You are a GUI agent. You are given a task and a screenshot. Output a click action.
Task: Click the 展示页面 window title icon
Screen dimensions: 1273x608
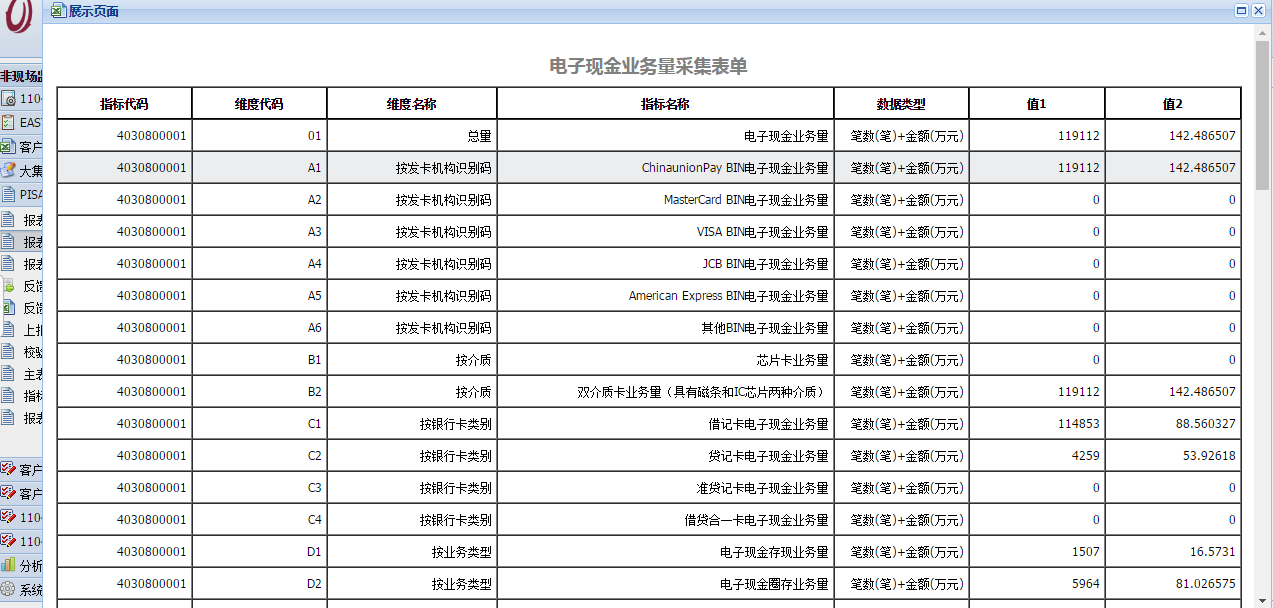tap(59, 11)
